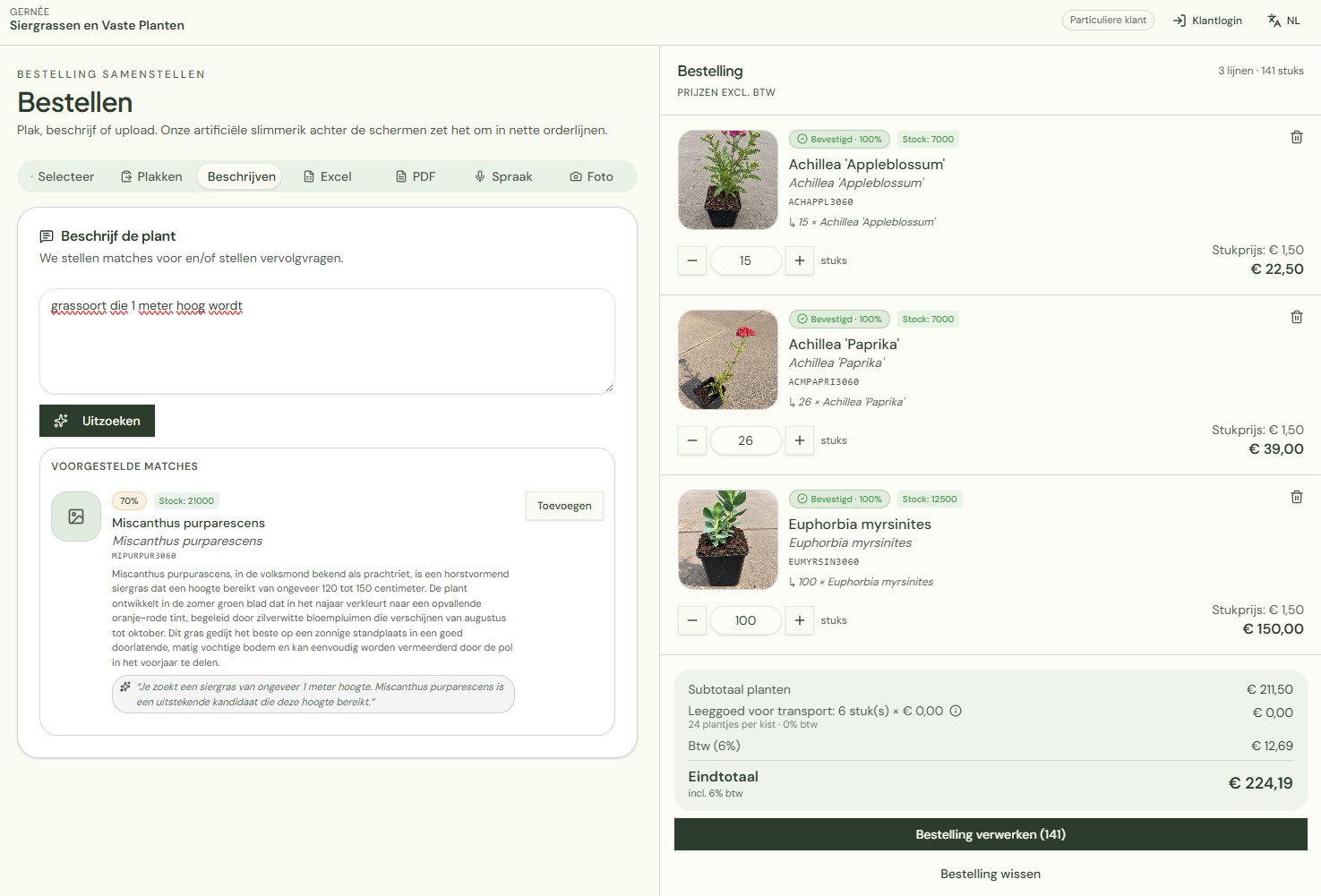
Task: Open the PDF upload tab
Action: pos(416,176)
